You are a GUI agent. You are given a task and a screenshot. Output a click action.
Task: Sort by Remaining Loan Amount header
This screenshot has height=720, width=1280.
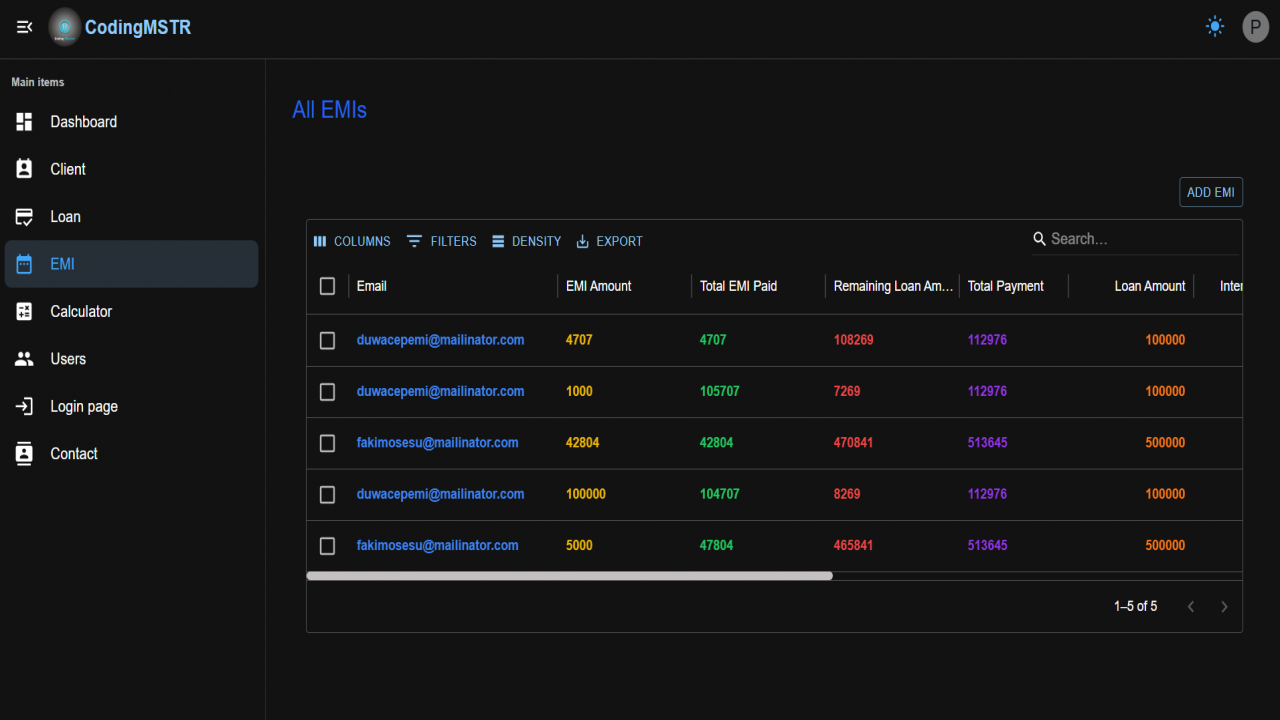[x=893, y=286]
